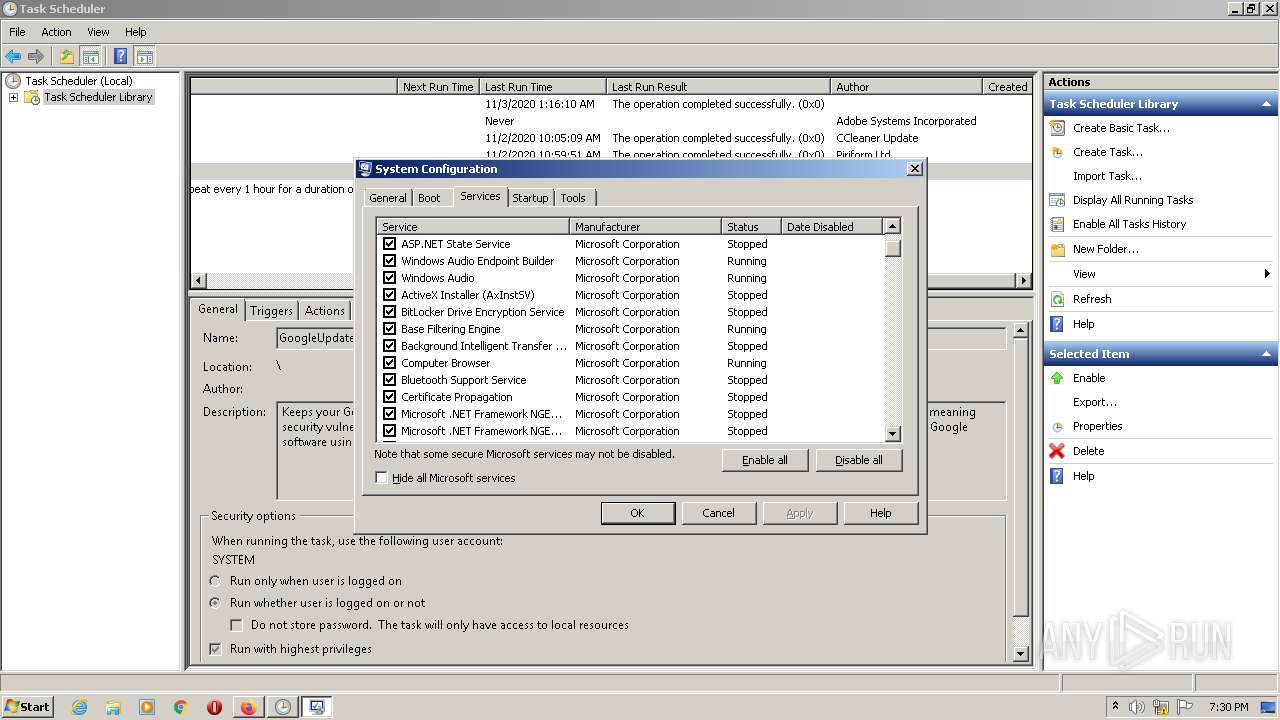The height and width of the screenshot is (720, 1280).
Task: Click the Disable all button
Action: pyautogui.click(x=859, y=460)
